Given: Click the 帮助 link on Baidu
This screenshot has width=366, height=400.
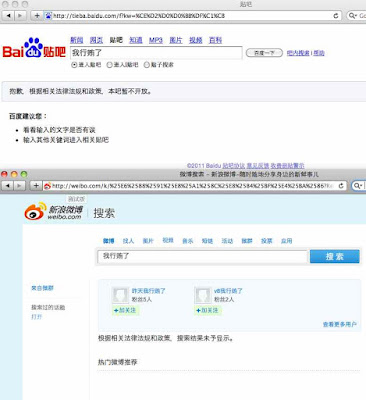Looking at the screenshot, I should tap(319, 53).
